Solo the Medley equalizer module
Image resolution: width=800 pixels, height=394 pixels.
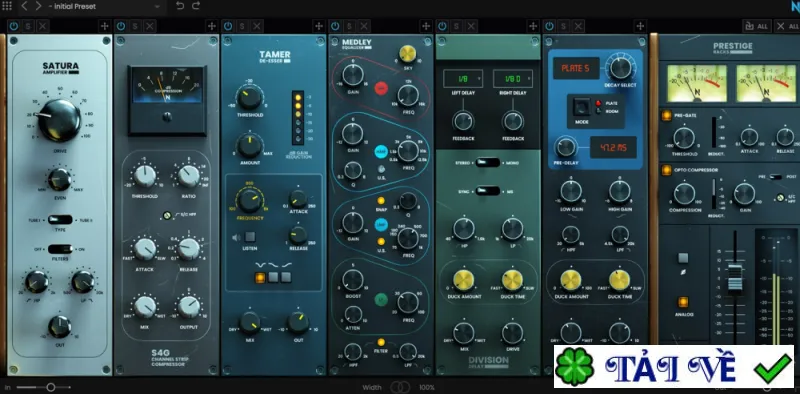pos(349,26)
